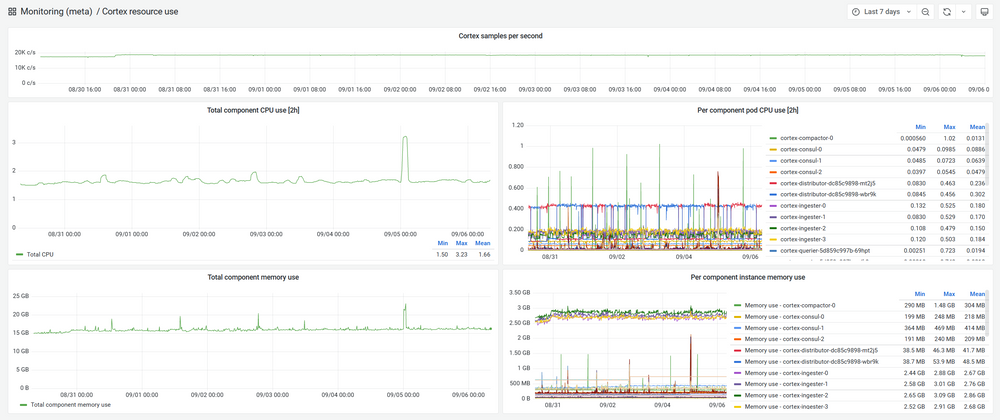Click the clock icon in the time picker

point(856,12)
